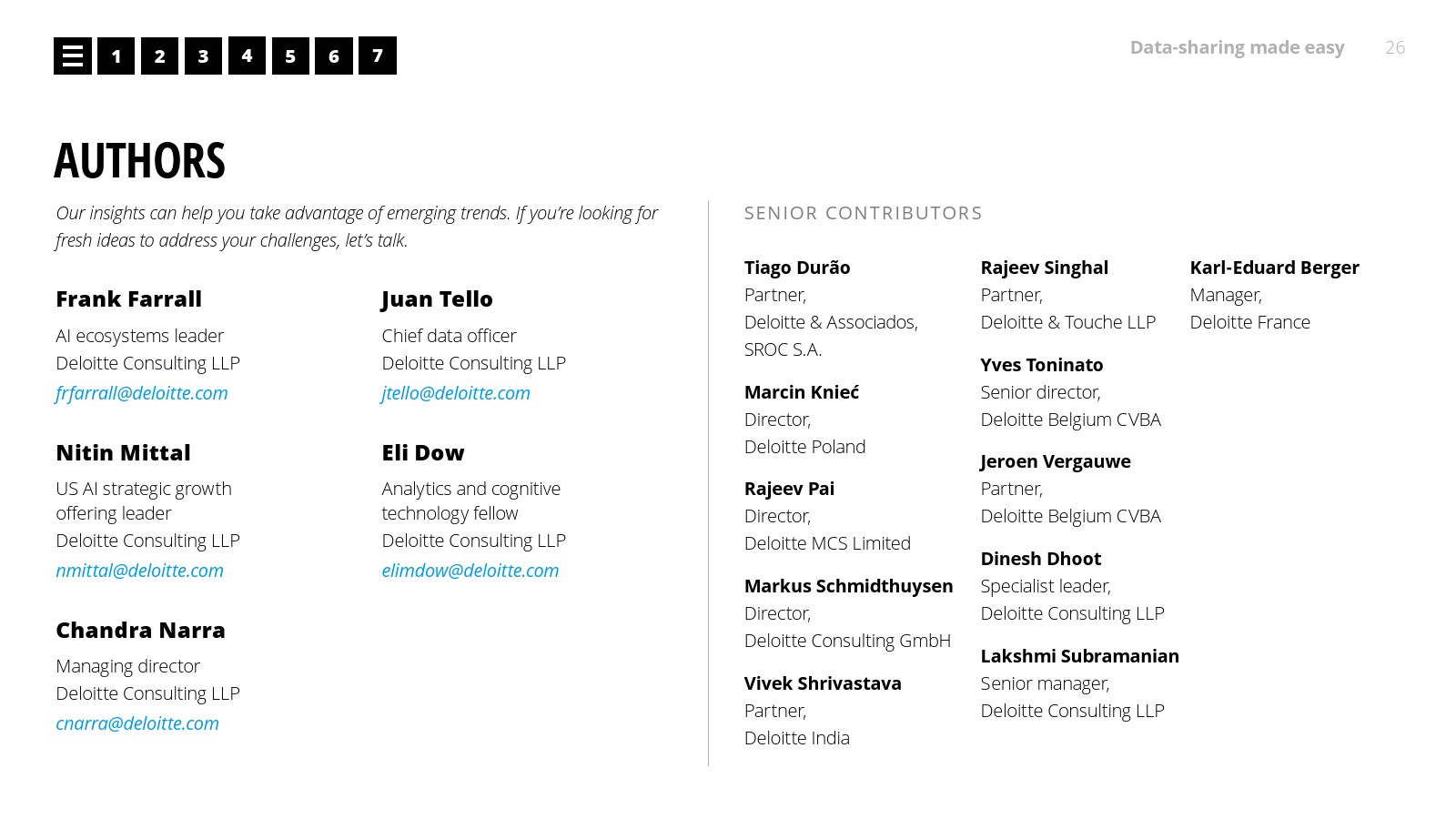Email Frank Farrall at frfarrall@deloitte.com
1456x819 pixels.
(x=142, y=393)
